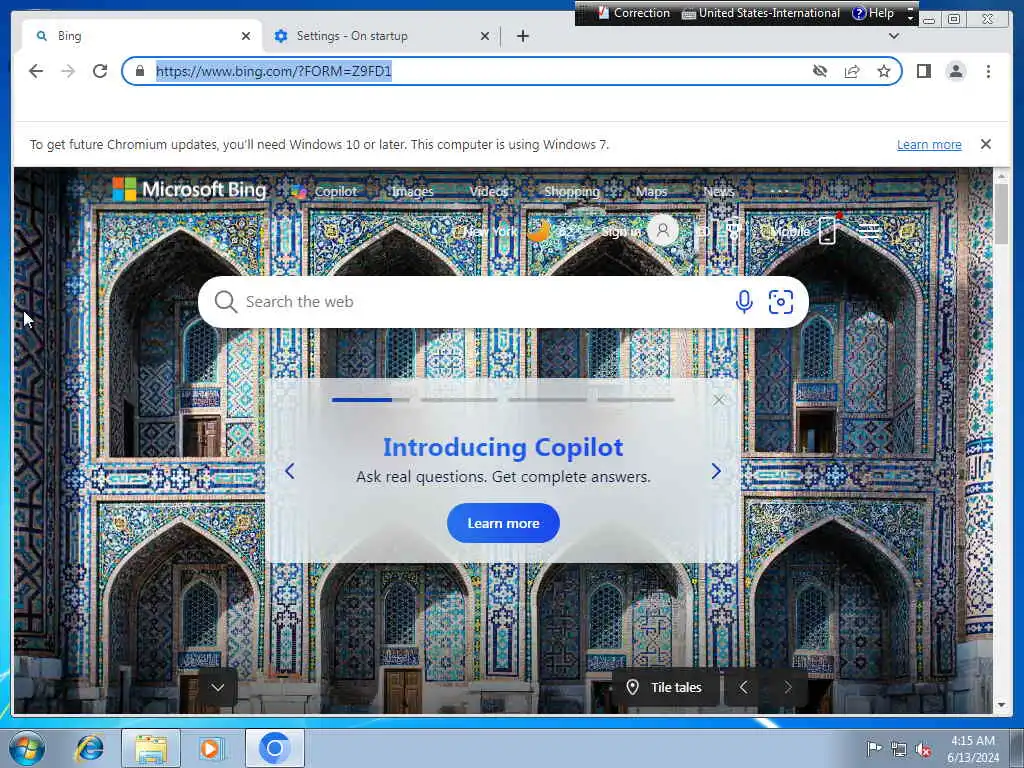
Task: Show next Copilot promo slide
Action: tap(716, 471)
